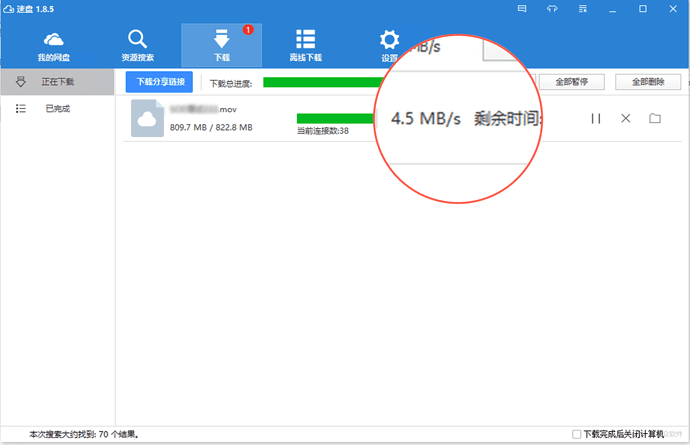This screenshot has height=445, width=690.
Task: Click the 全部删除 delete all button
Action: pos(648,82)
